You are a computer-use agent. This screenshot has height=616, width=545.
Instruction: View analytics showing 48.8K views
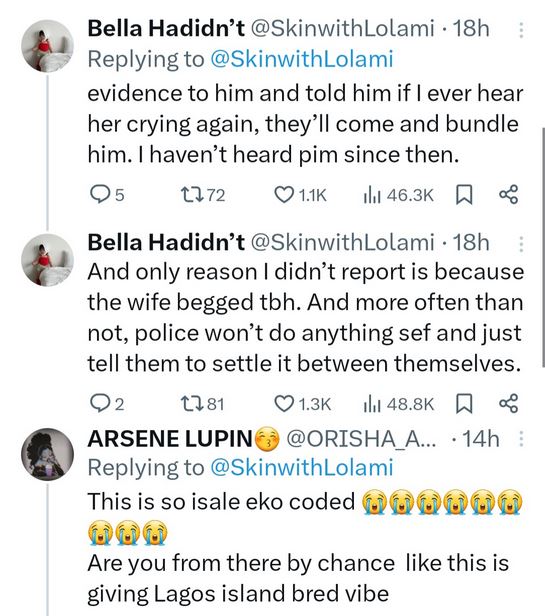point(398,404)
